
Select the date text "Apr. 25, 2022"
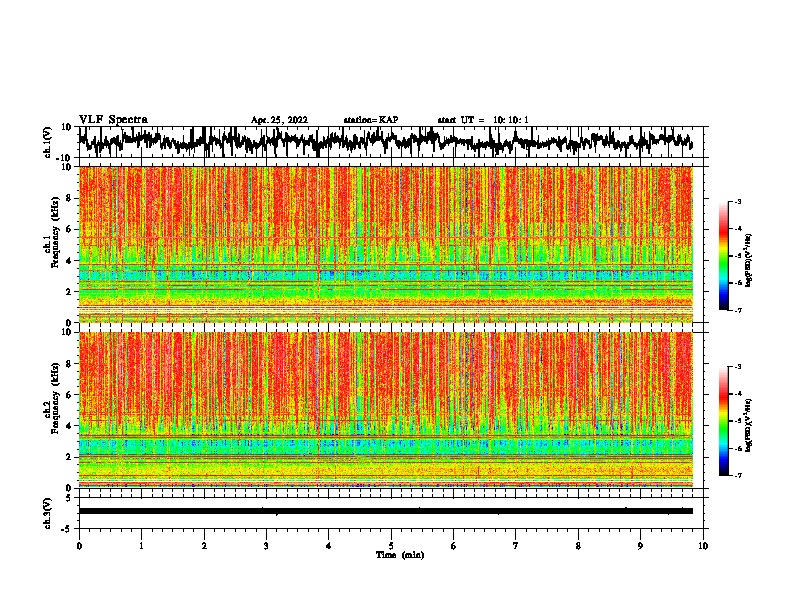pyautogui.click(x=279, y=120)
